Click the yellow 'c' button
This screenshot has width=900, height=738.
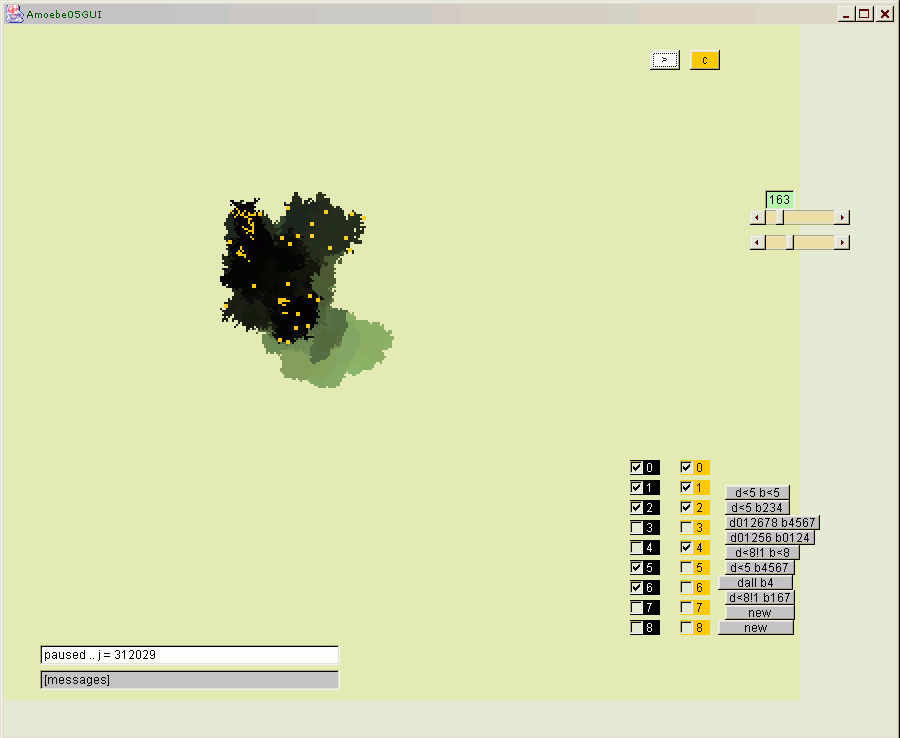click(705, 60)
